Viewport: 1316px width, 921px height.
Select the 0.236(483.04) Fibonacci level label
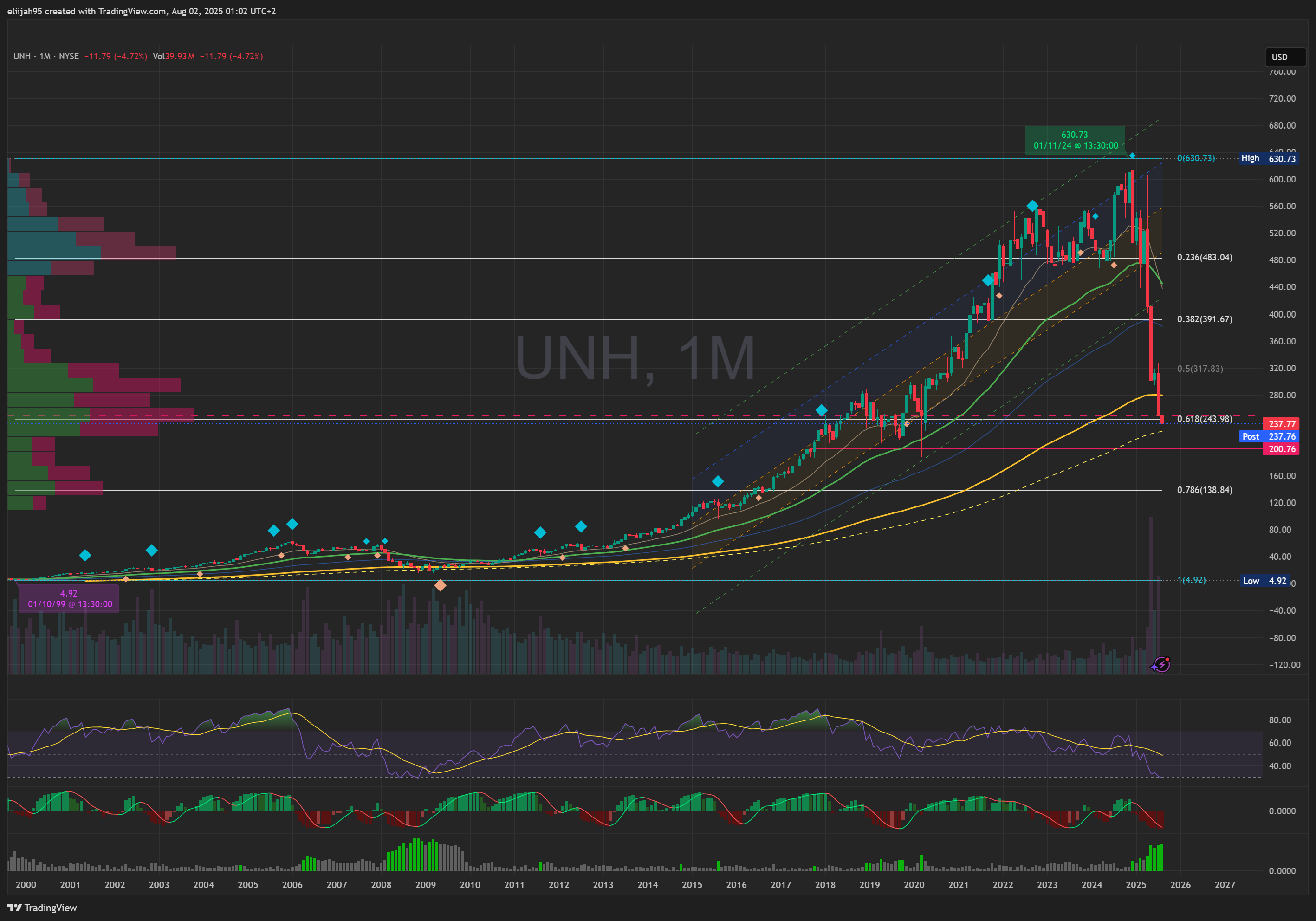1204,257
